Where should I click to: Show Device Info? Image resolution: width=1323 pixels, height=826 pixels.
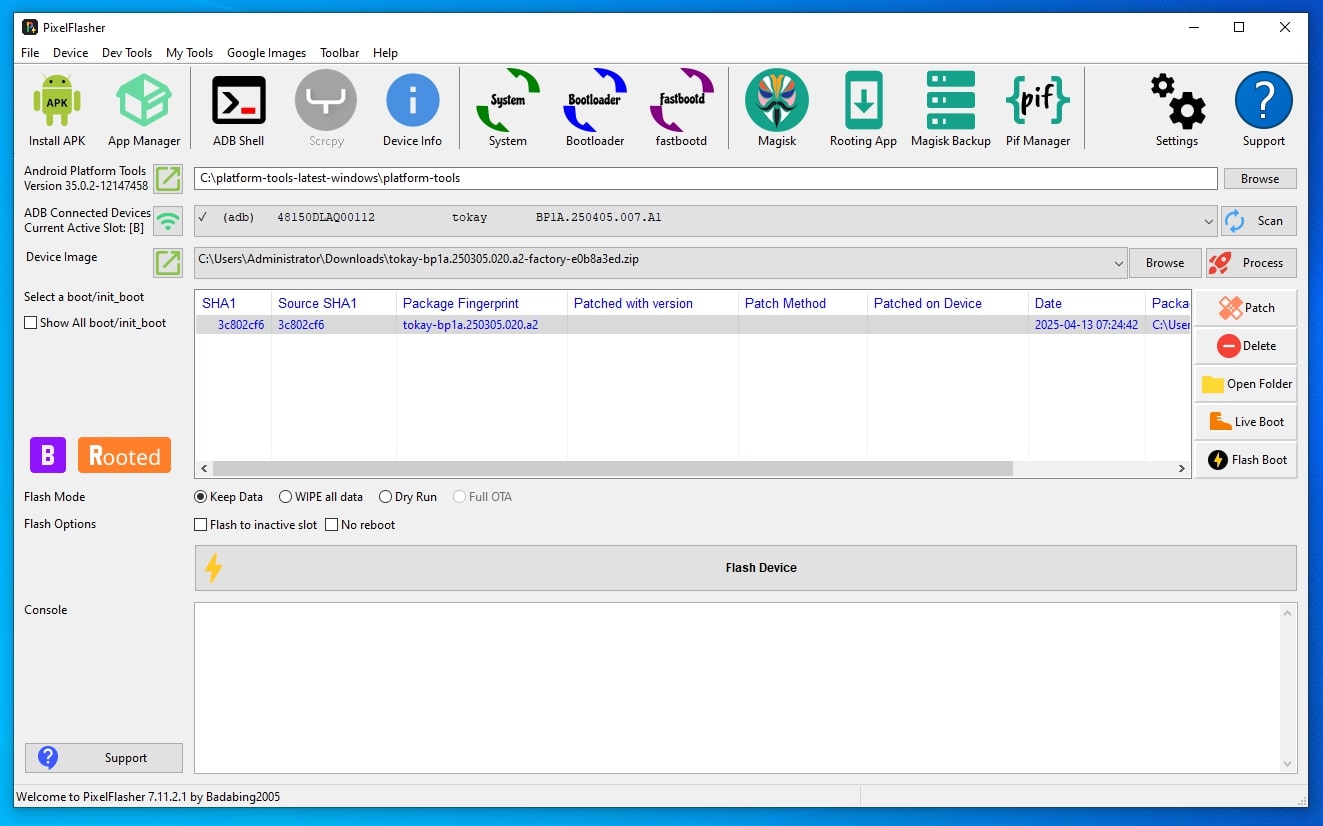pos(412,110)
